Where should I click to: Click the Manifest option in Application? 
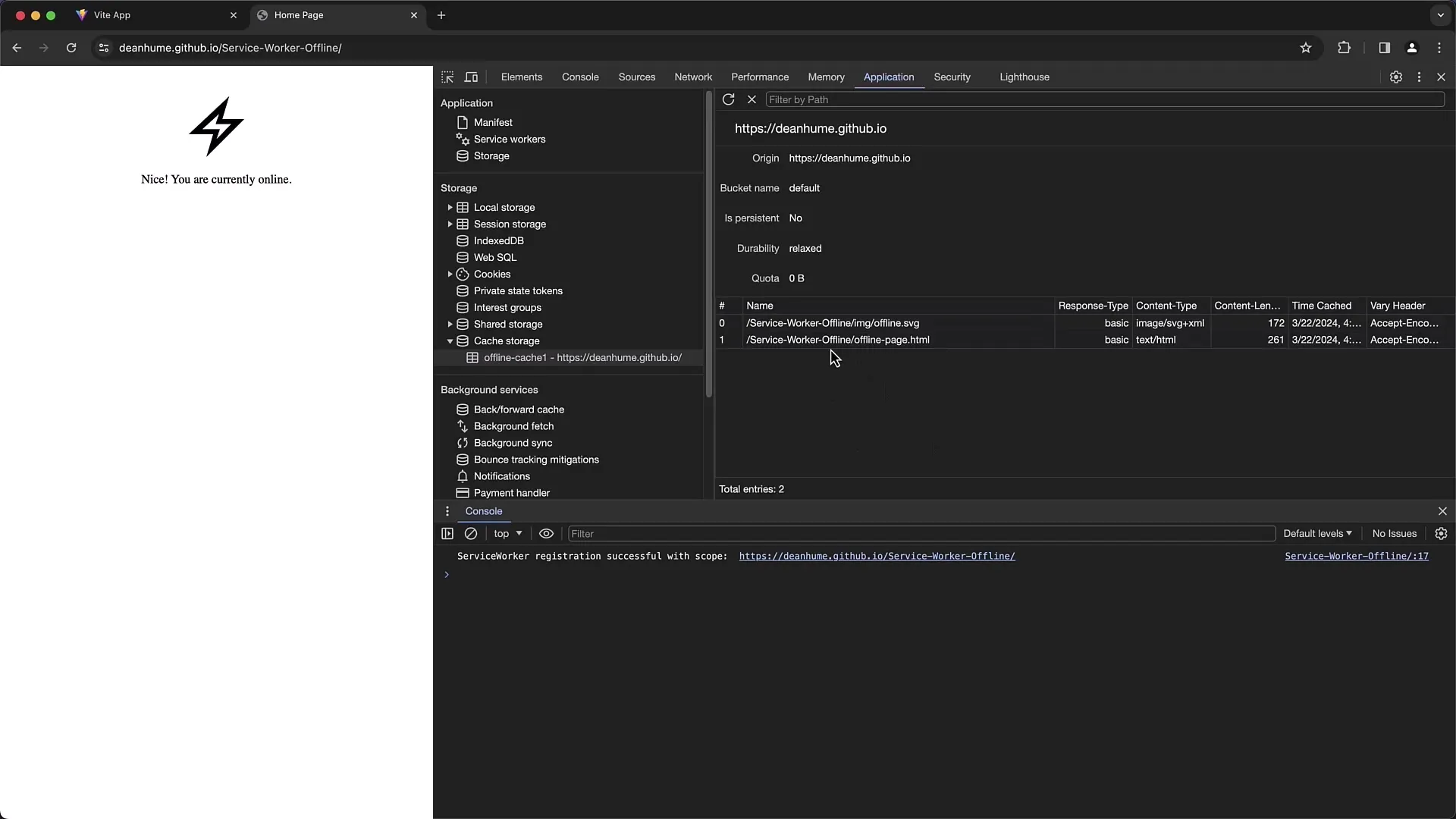(x=493, y=122)
